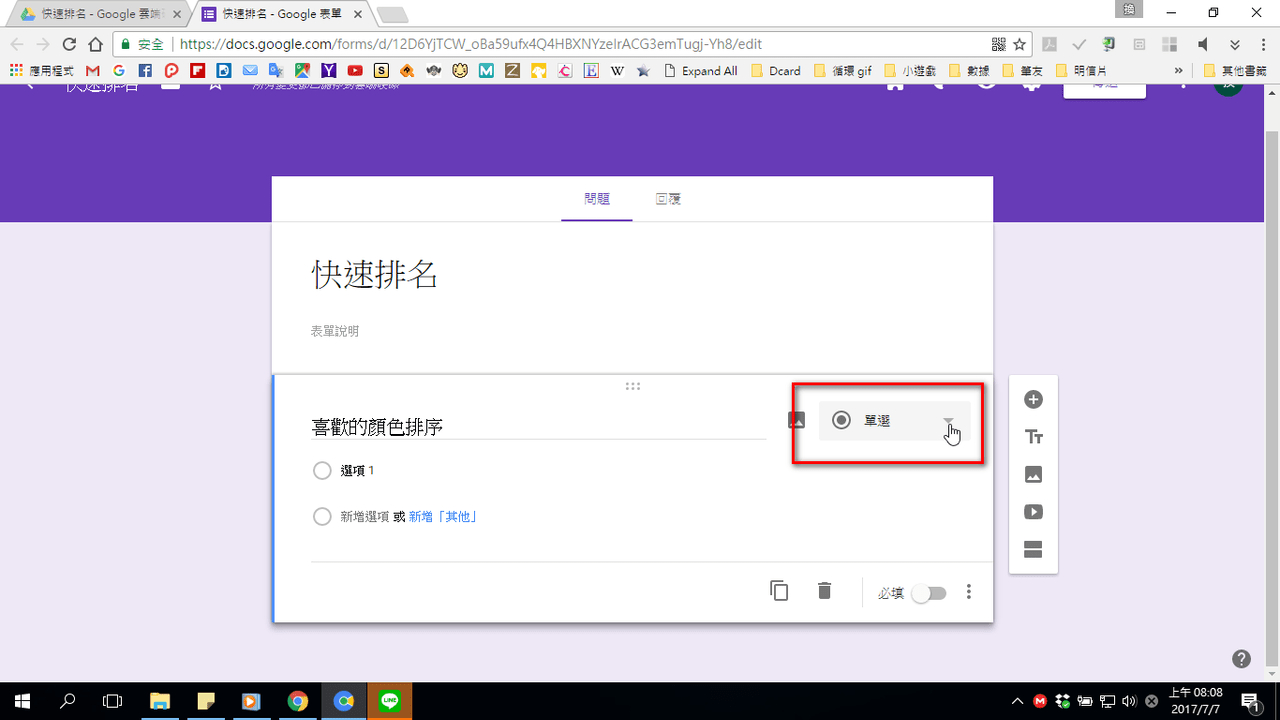Show hidden system tray icons
The width and height of the screenshot is (1280, 720).
[x=1018, y=701]
